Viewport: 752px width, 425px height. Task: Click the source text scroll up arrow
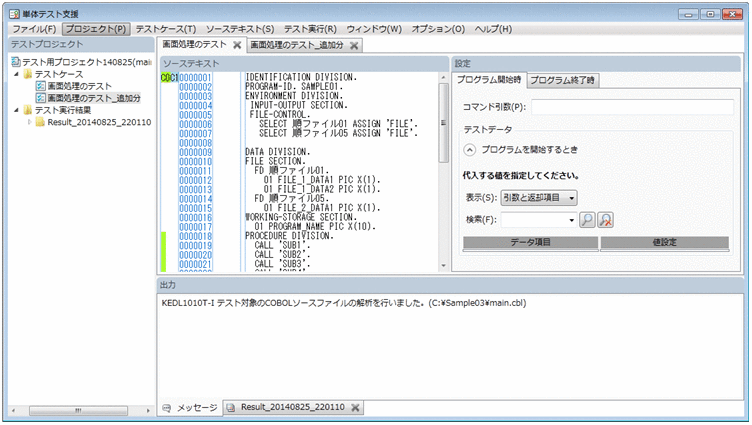[x=443, y=77]
